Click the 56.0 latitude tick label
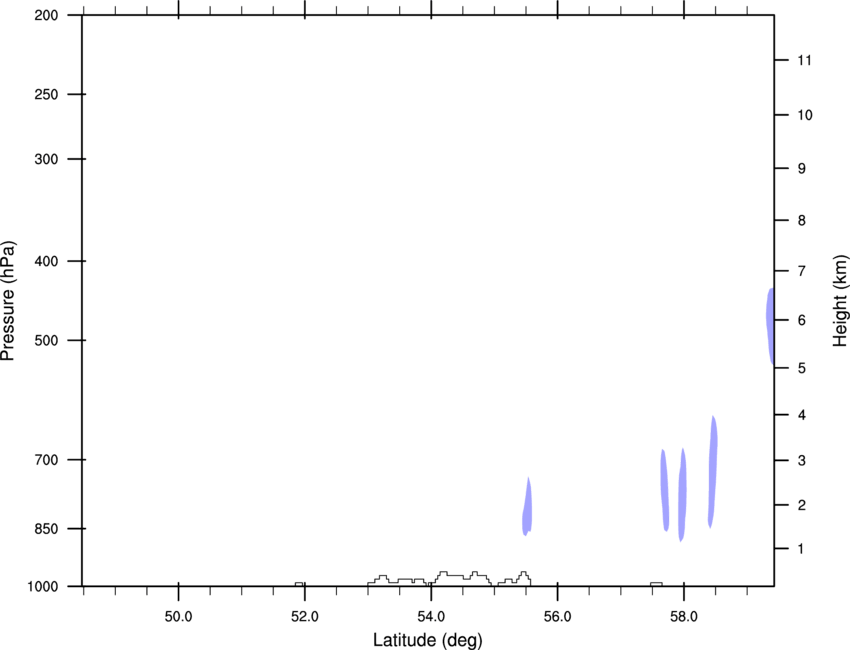This screenshot has height=650, width=850. (557, 617)
